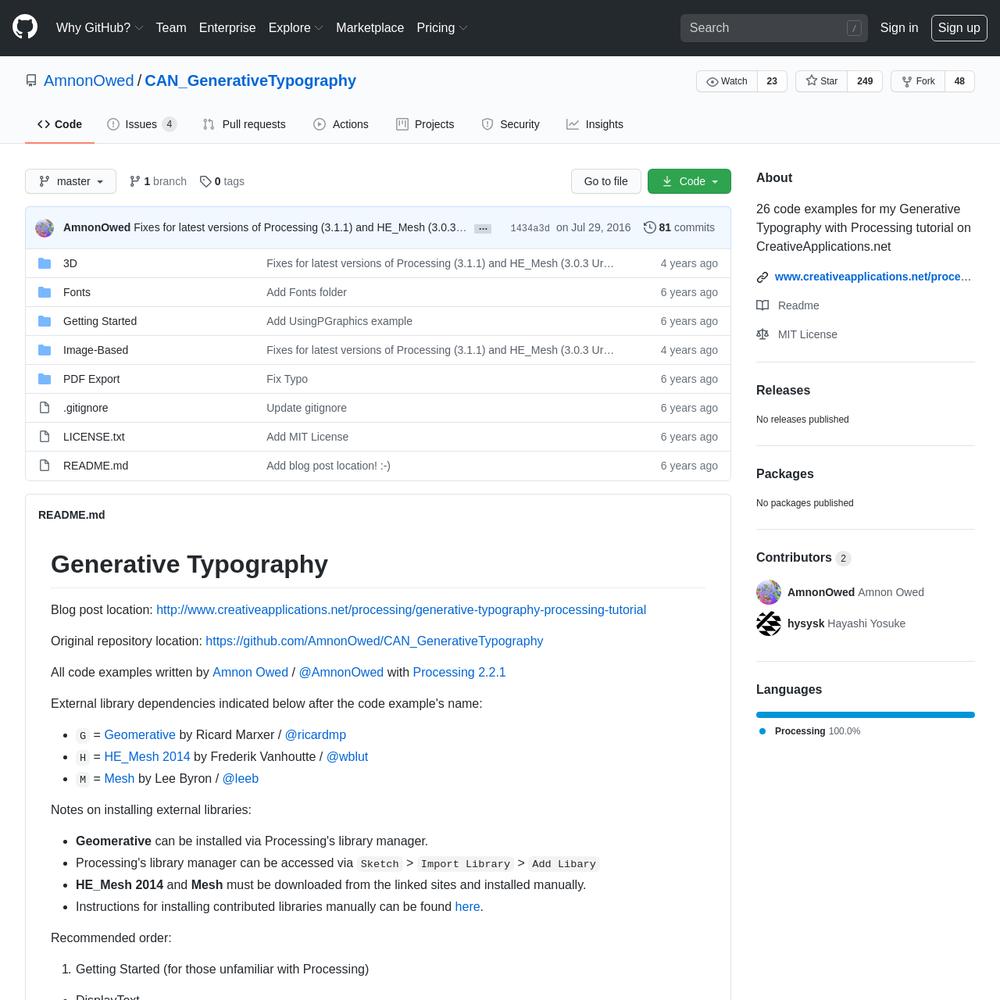Open the CAN_GenerativeTypography repo title link
1000x1000 pixels.
pos(251,81)
